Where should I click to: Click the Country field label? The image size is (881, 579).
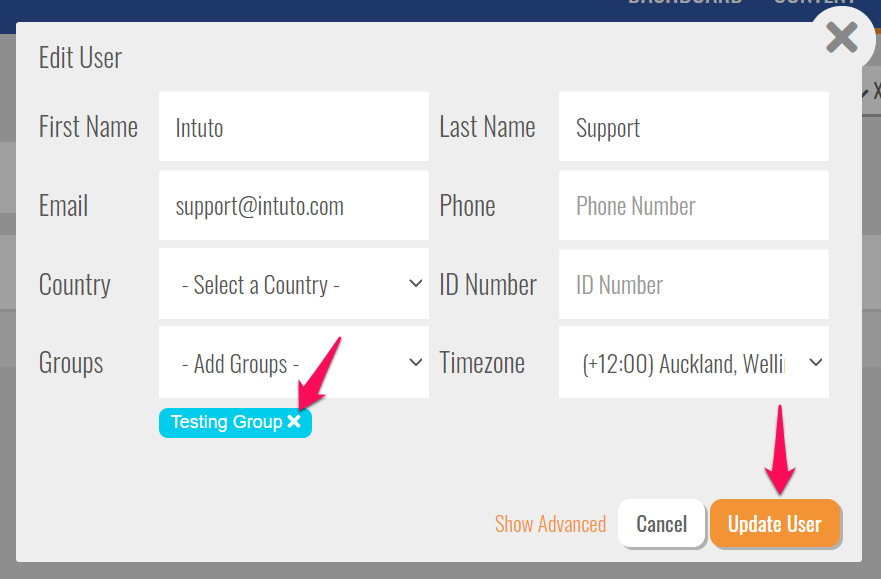(x=74, y=284)
